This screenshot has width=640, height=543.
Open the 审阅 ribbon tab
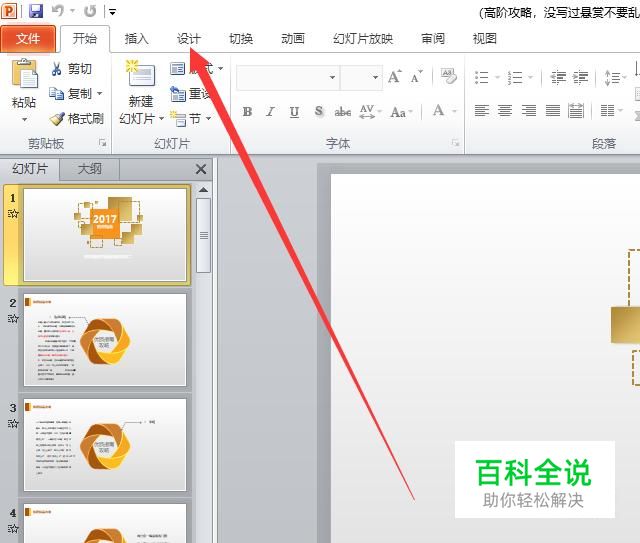(433, 39)
